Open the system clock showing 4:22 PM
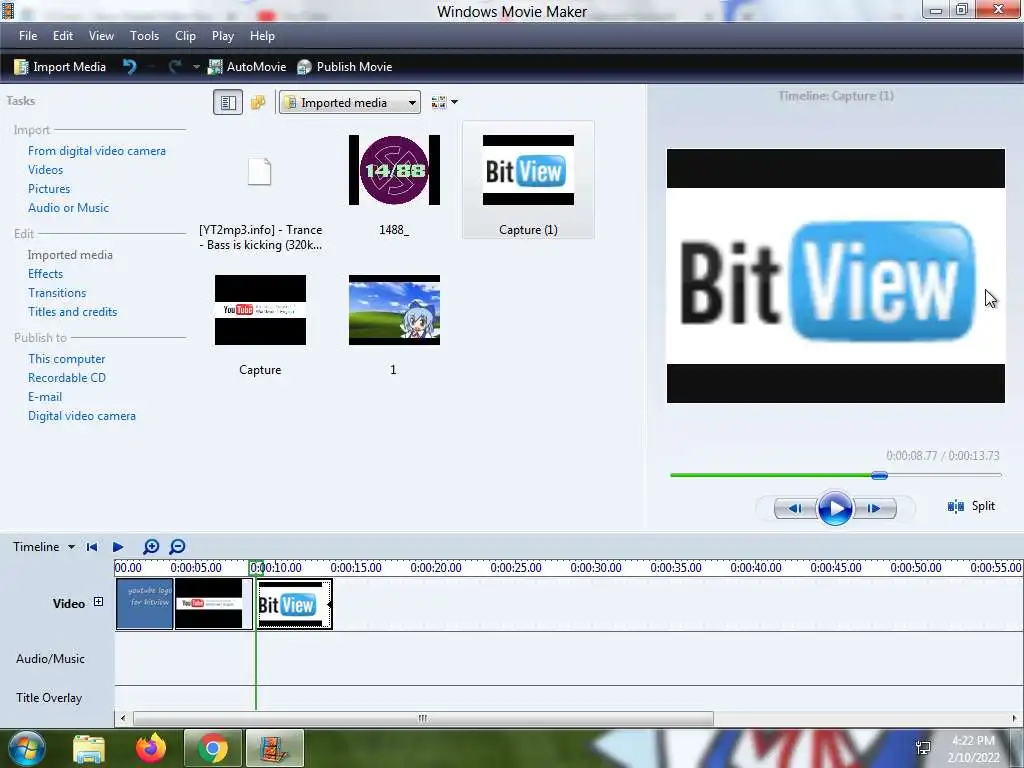Viewport: 1024px width, 768px height. click(x=973, y=749)
